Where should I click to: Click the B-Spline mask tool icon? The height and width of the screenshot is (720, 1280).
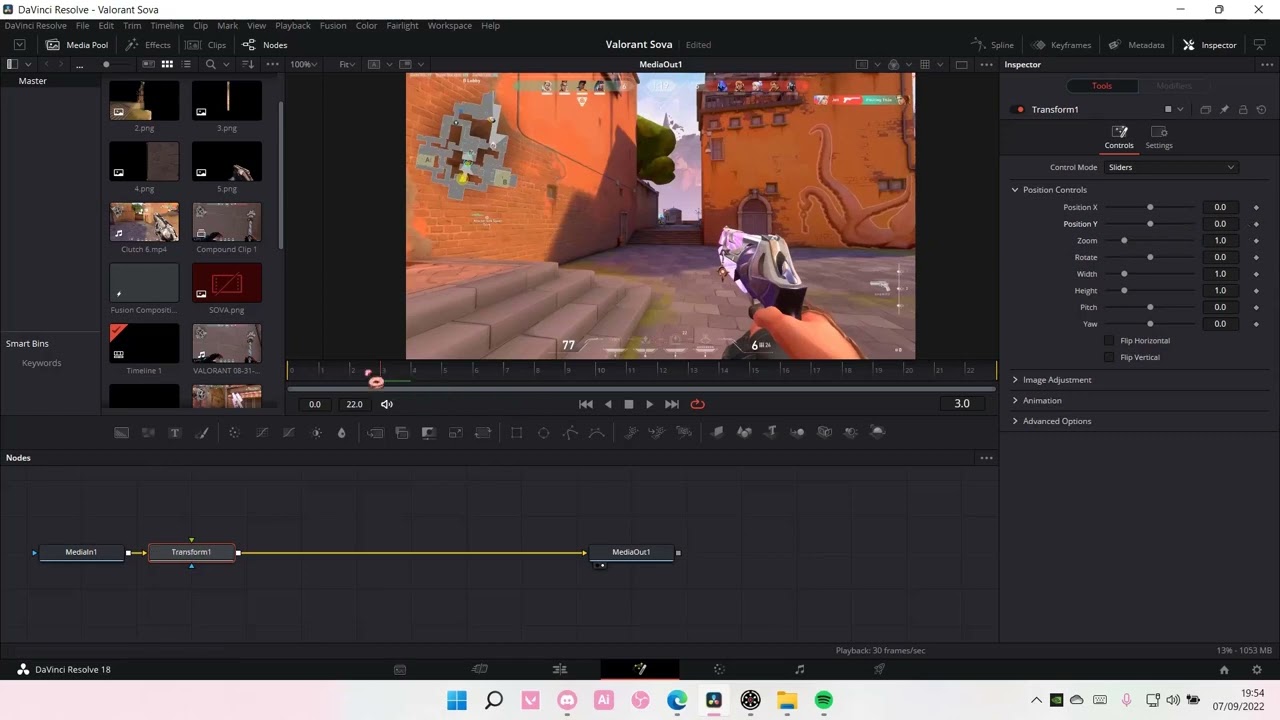pos(597,432)
